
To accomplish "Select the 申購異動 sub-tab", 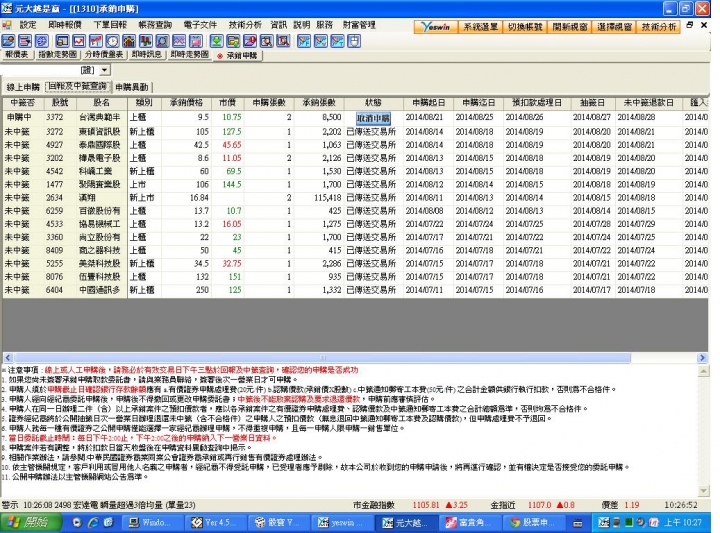I will 132,87.
